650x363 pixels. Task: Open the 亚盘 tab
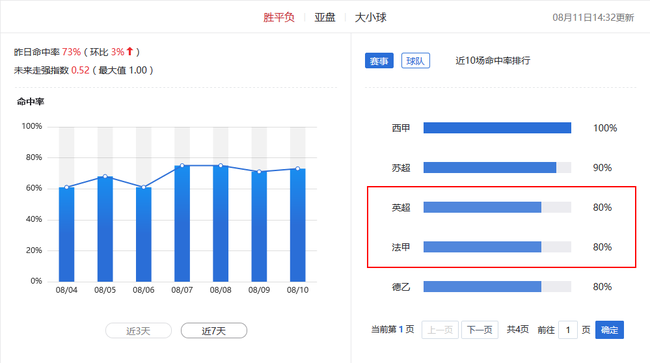(325, 17)
